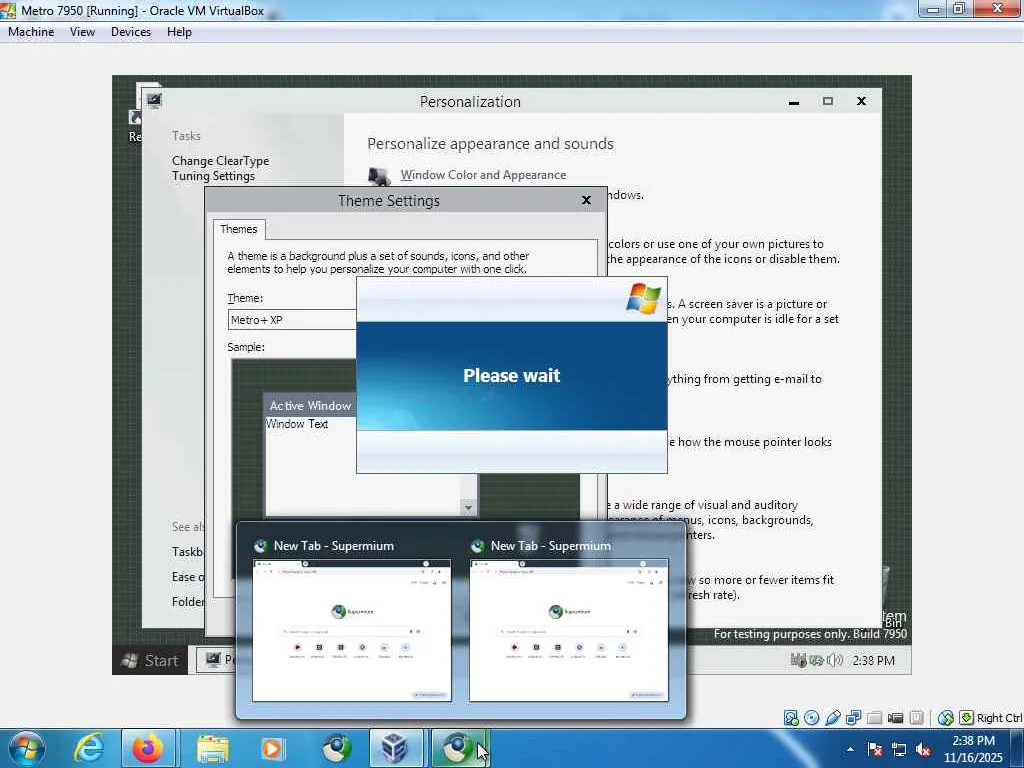Click the Personalization window title bar icon

coord(154,100)
